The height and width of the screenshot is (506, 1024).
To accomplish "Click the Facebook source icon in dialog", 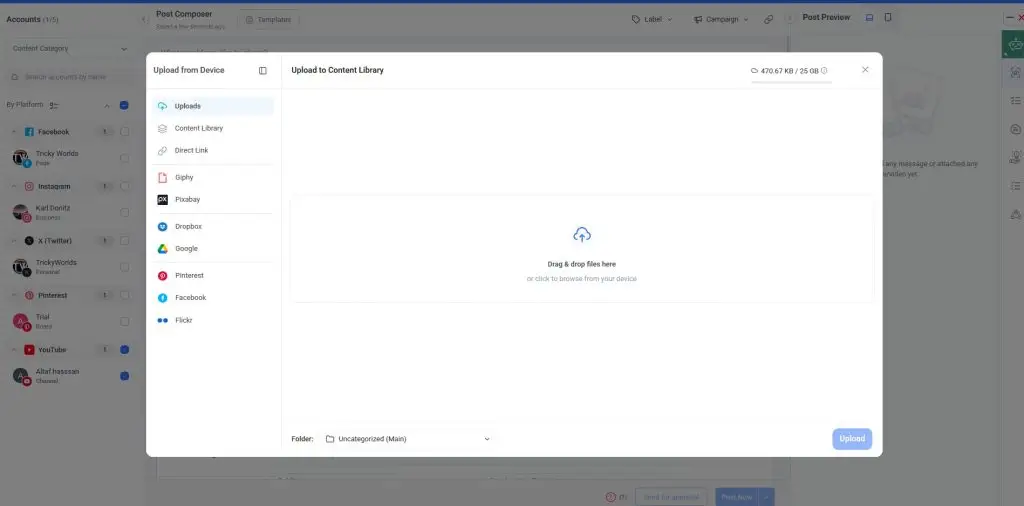I will (x=163, y=298).
